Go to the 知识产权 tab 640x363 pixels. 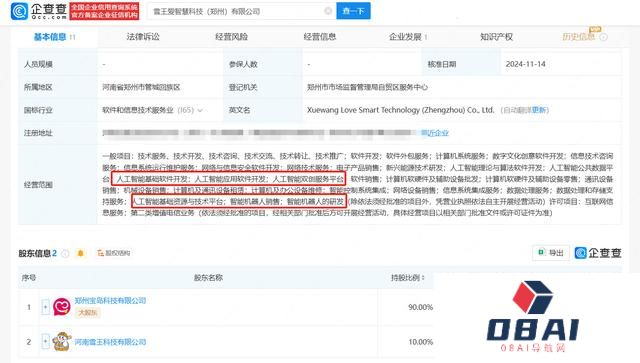(496, 37)
